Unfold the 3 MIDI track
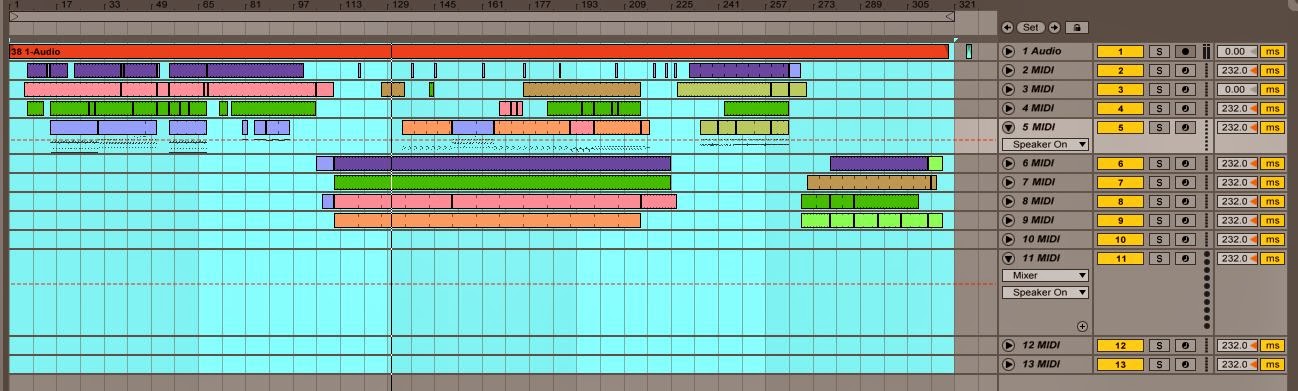Image resolution: width=1298 pixels, height=391 pixels. pyautogui.click(x=1009, y=89)
